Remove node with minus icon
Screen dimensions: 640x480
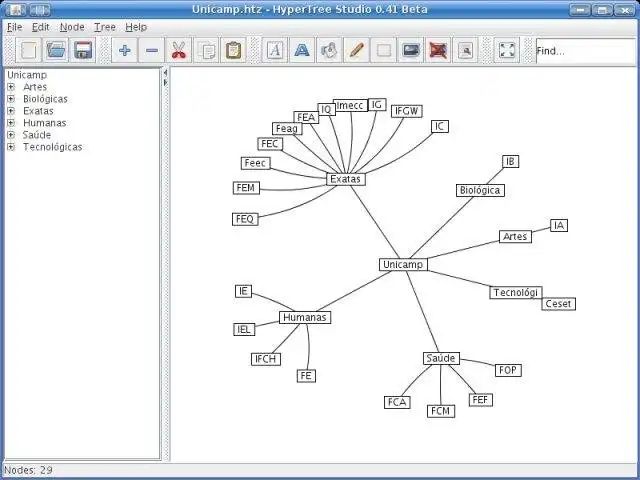pyautogui.click(x=151, y=51)
